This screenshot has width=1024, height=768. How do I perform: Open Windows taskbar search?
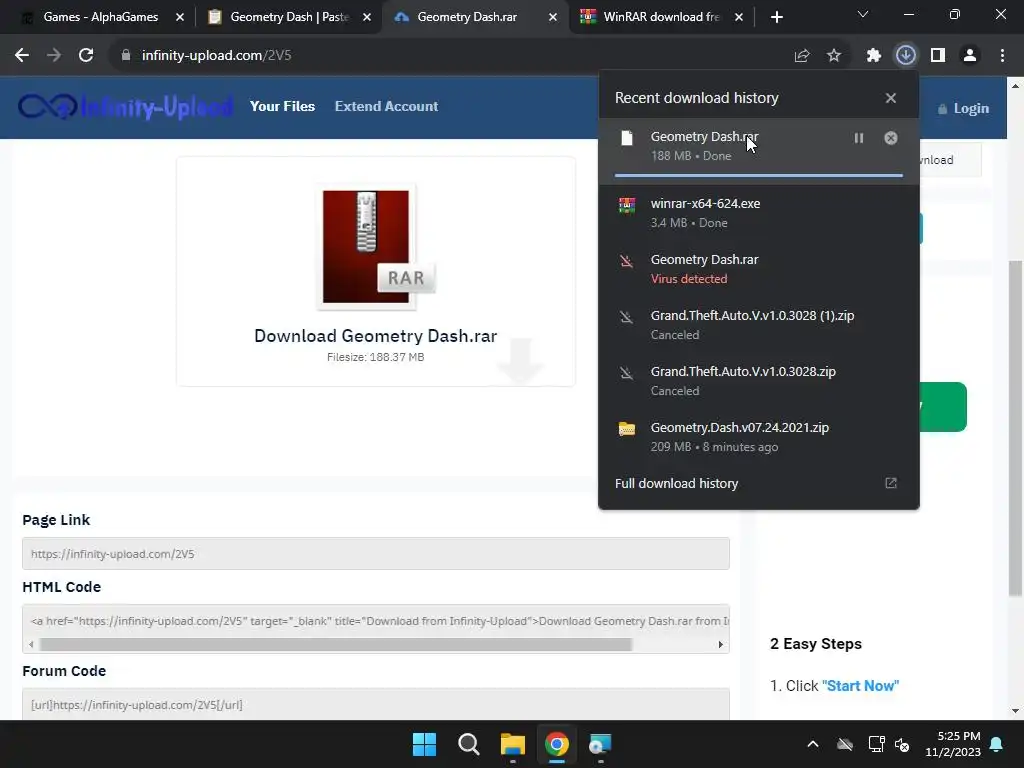(468, 744)
